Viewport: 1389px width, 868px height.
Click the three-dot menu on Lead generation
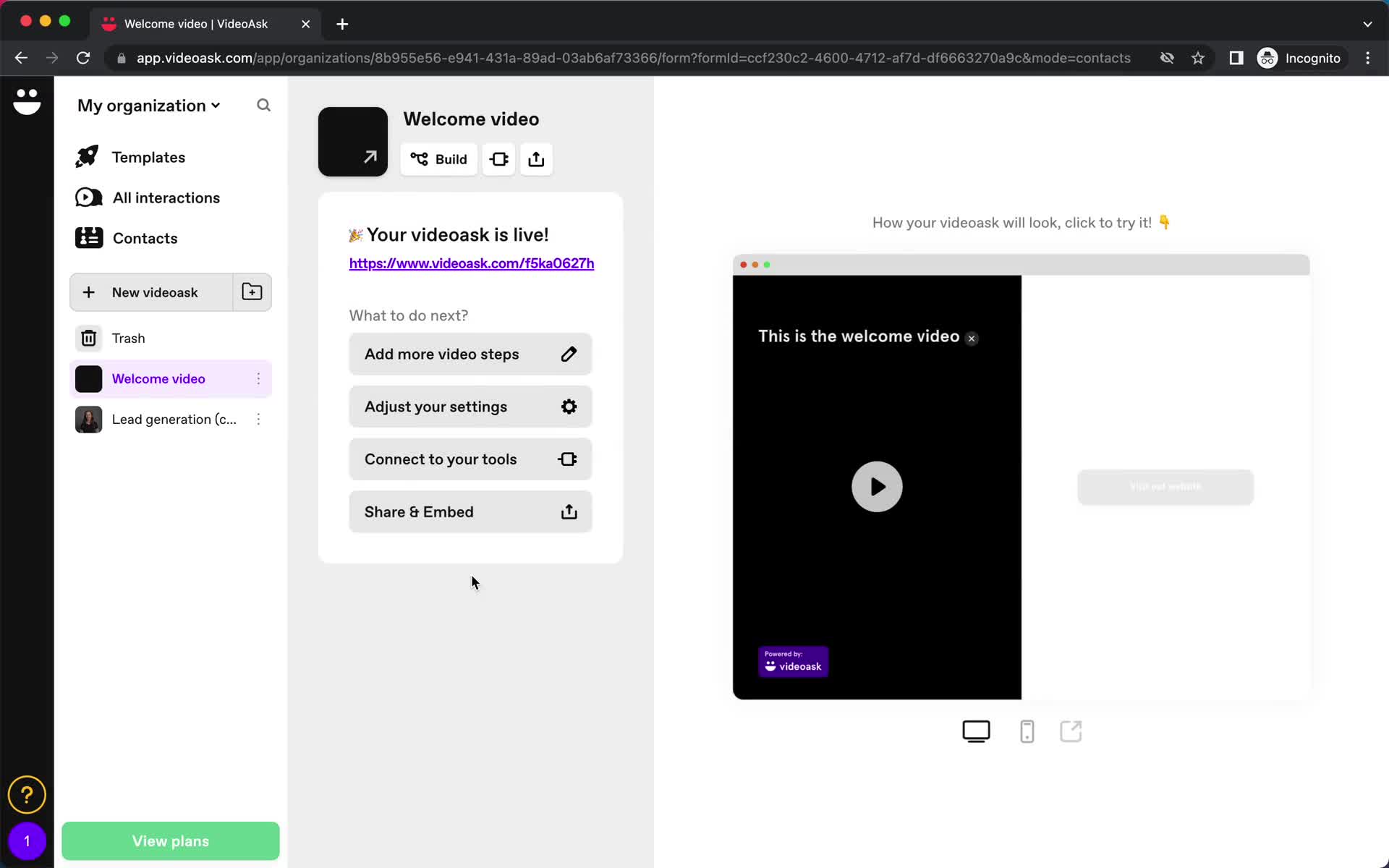click(x=258, y=419)
